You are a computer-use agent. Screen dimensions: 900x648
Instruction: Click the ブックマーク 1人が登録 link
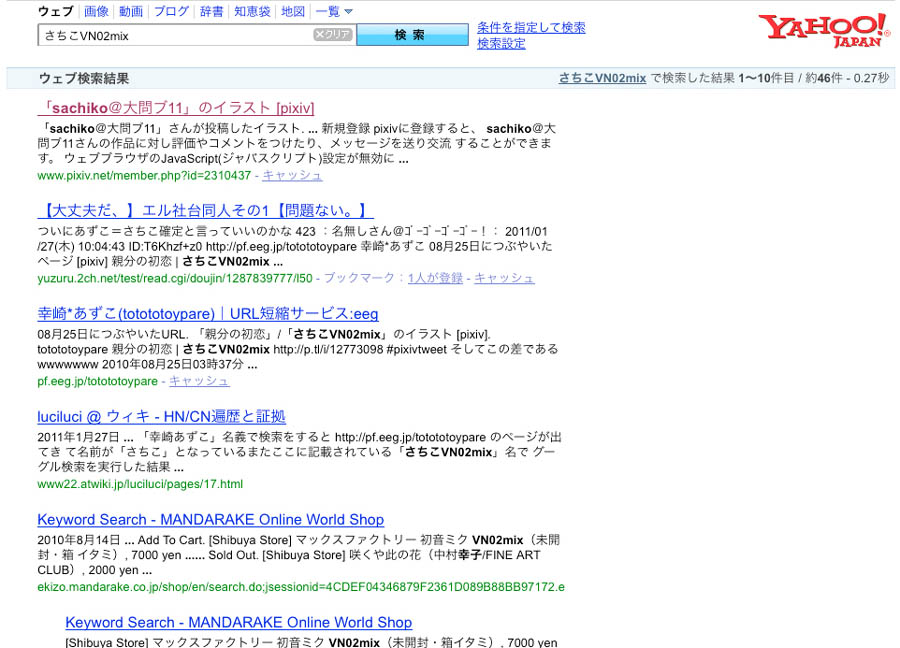pos(435,278)
